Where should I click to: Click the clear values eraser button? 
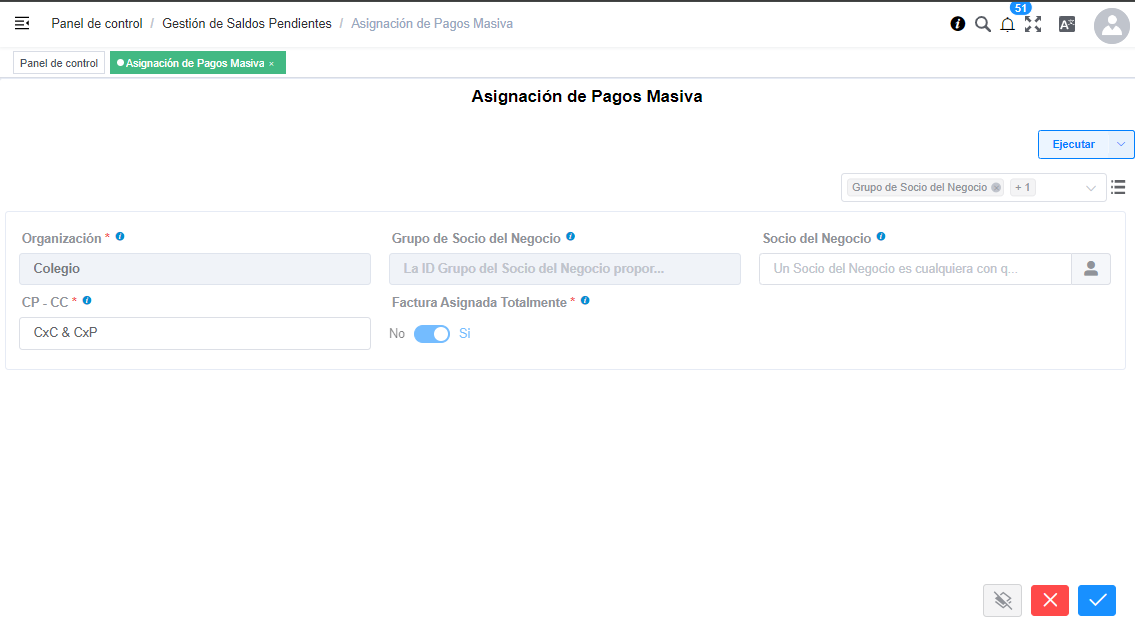[1003, 601]
